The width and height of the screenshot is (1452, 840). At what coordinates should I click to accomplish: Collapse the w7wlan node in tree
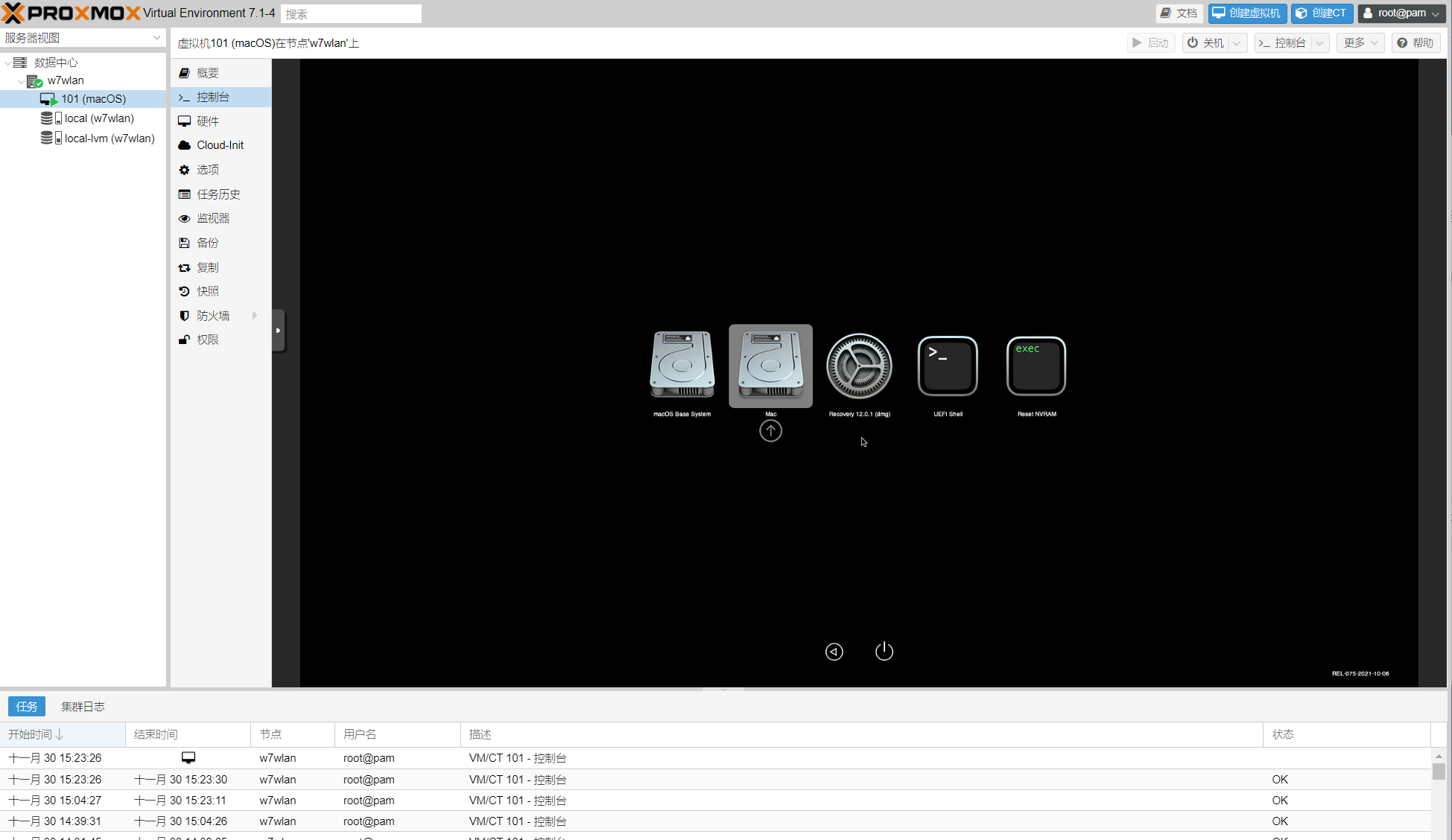tap(21, 80)
